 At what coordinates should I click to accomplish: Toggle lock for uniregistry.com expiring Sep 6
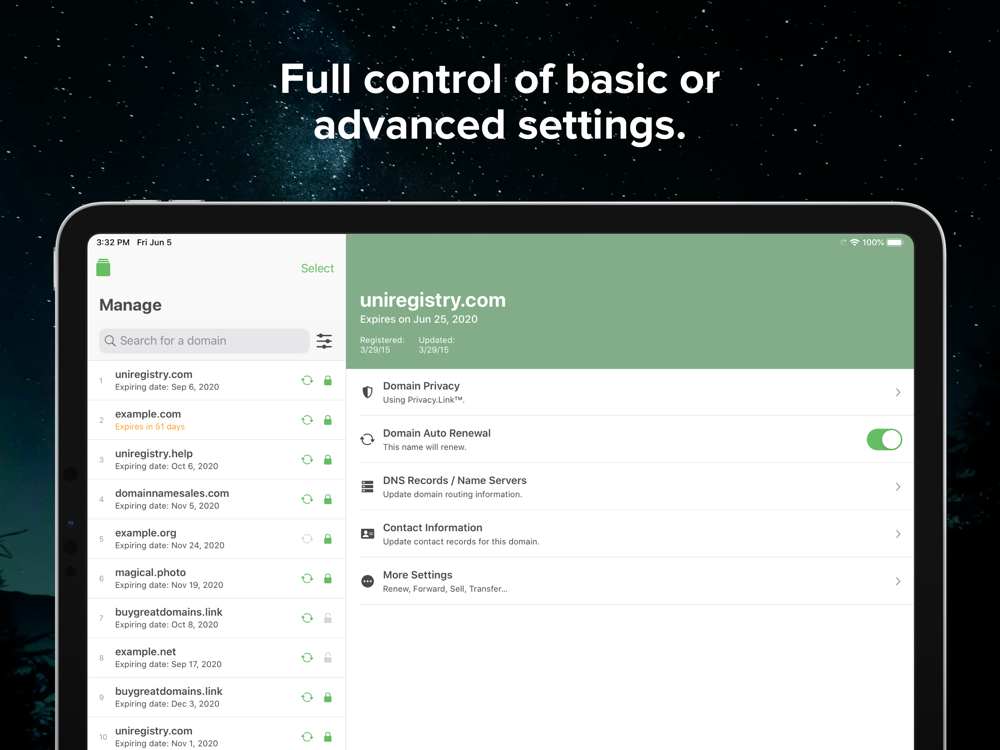328,381
